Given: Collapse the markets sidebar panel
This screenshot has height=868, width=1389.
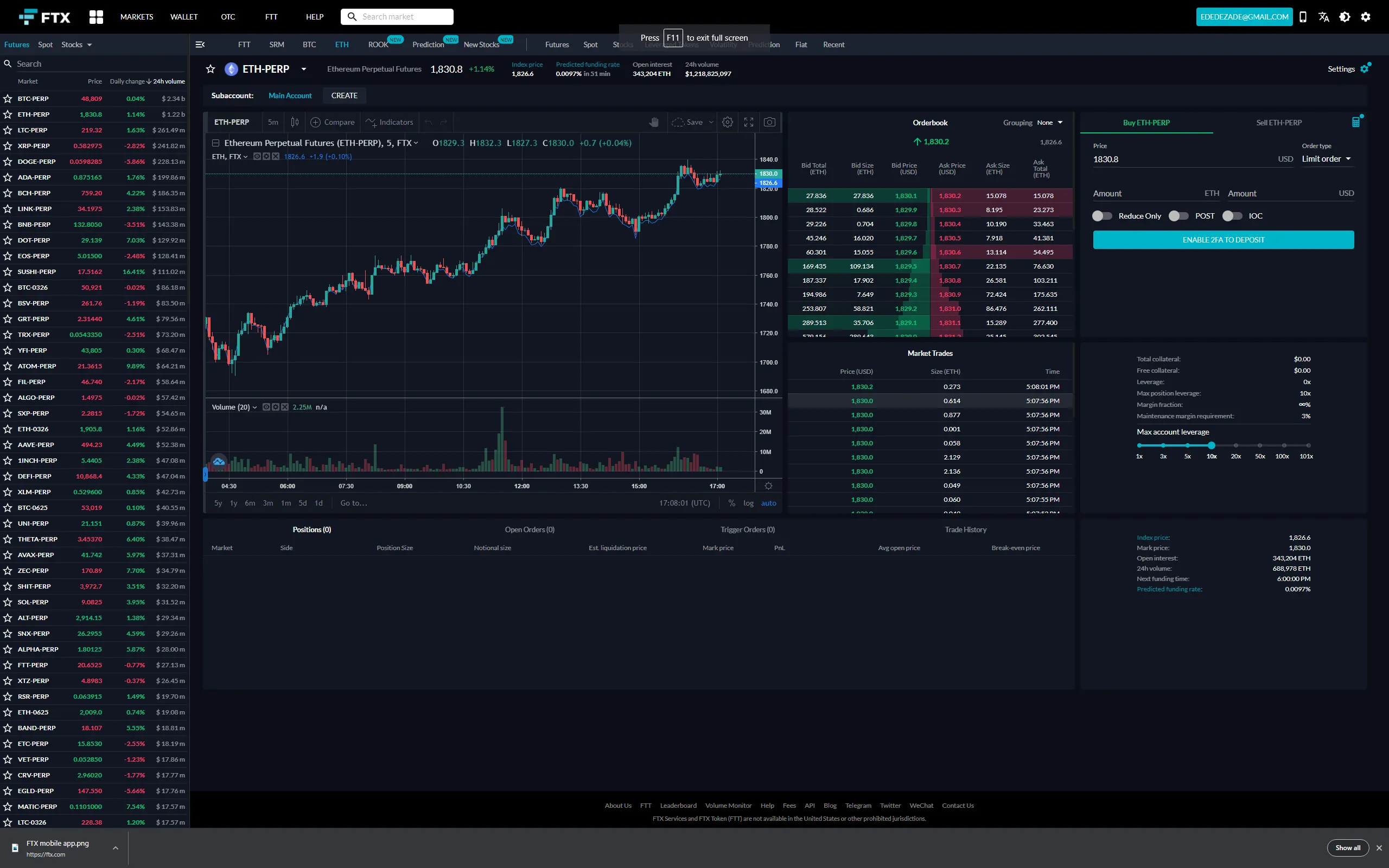Looking at the screenshot, I should coord(200,44).
